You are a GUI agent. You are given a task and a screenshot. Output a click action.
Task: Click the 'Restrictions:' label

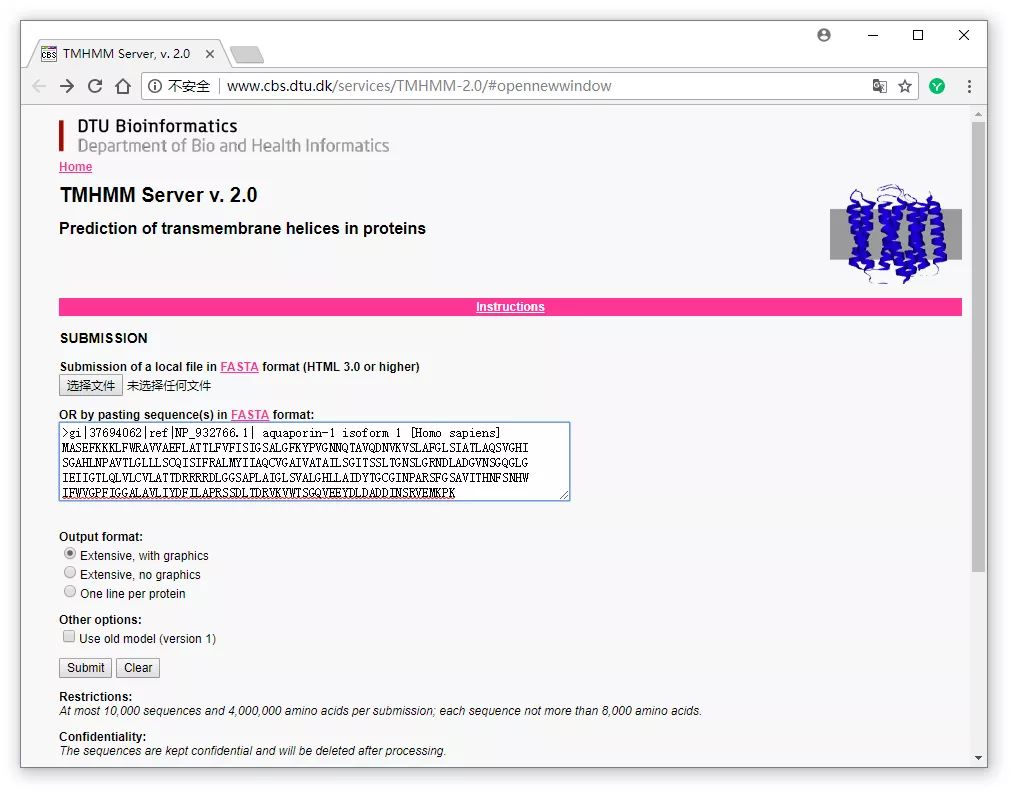tap(96, 697)
